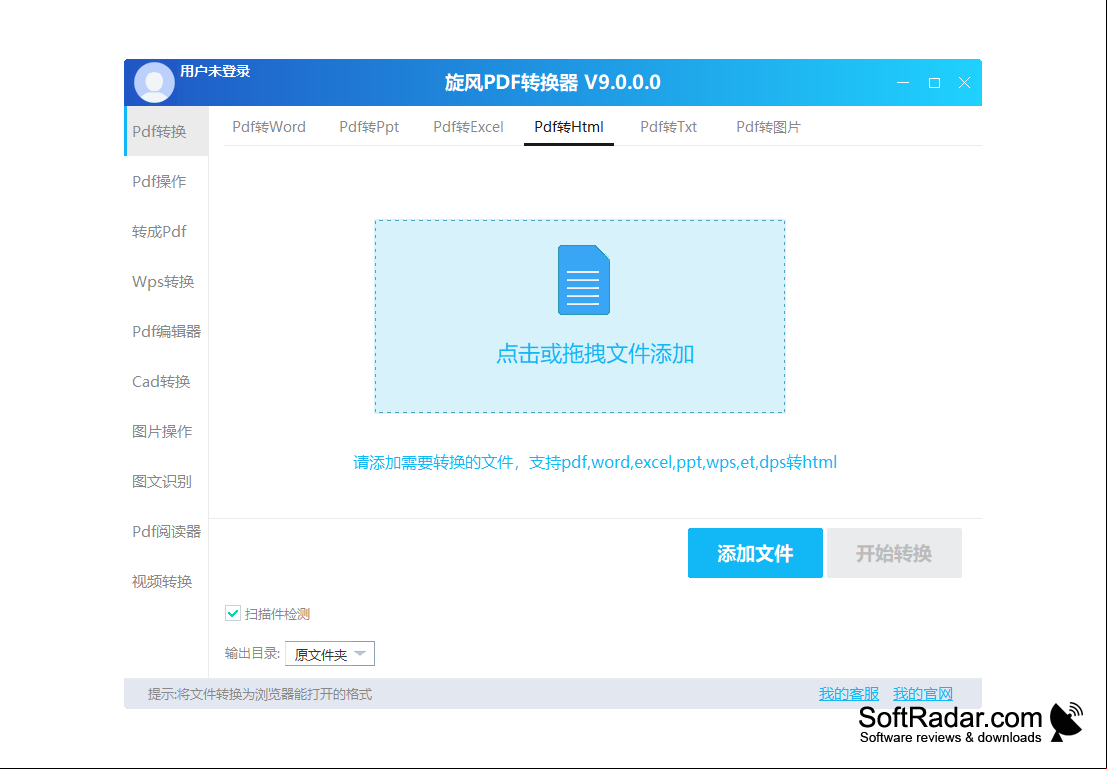The width and height of the screenshot is (1107, 769).
Task: Open Wps转换 in the sidebar
Action: pyautogui.click(x=163, y=282)
